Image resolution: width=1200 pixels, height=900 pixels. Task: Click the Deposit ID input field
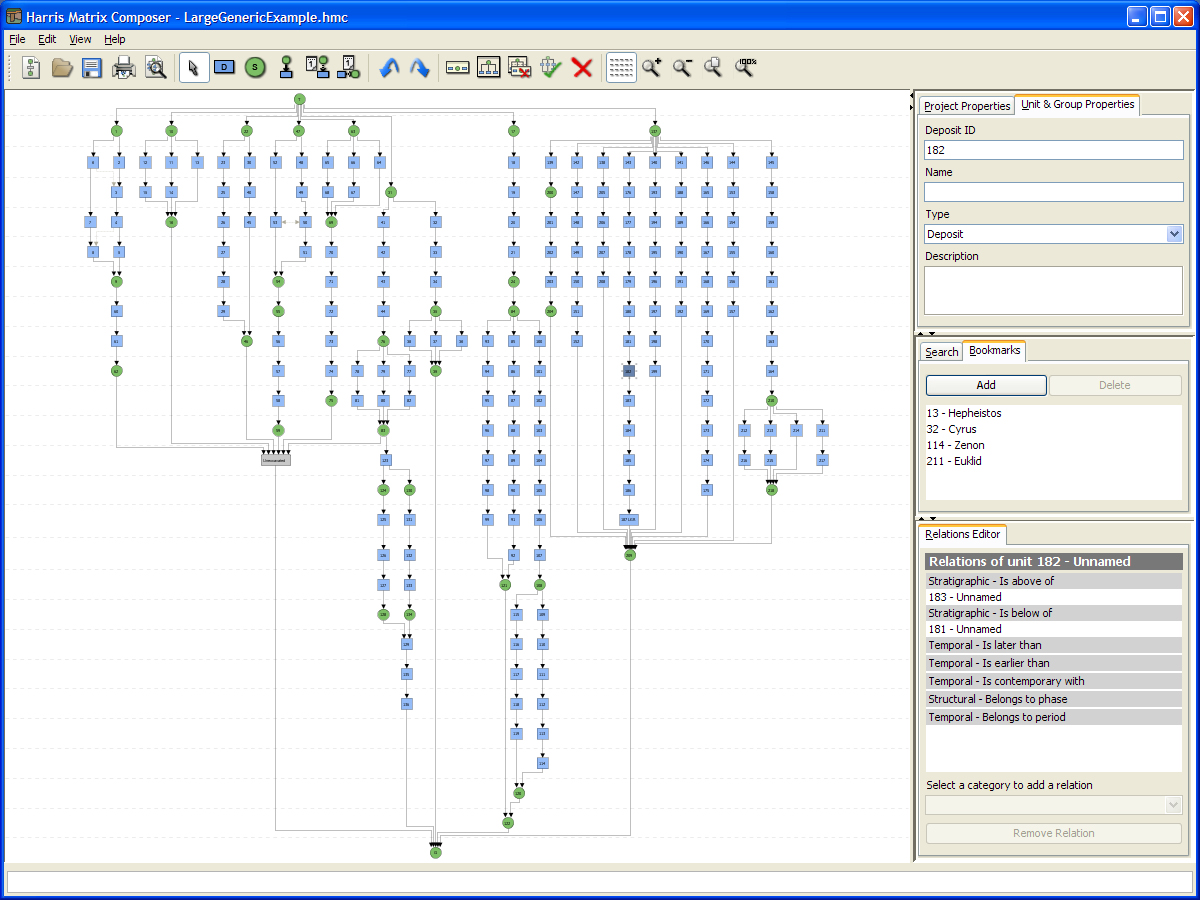(1053, 150)
